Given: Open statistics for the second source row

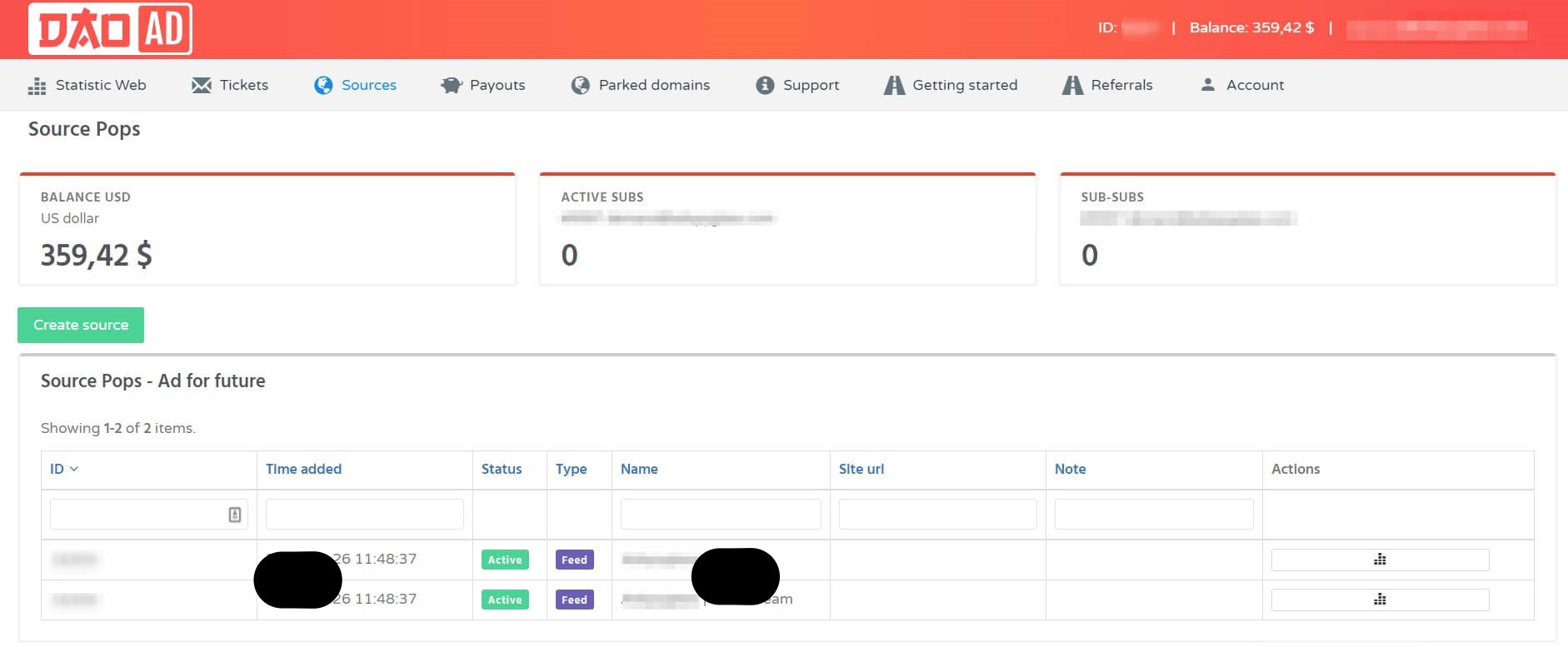Looking at the screenshot, I should (x=1379, y=600).
